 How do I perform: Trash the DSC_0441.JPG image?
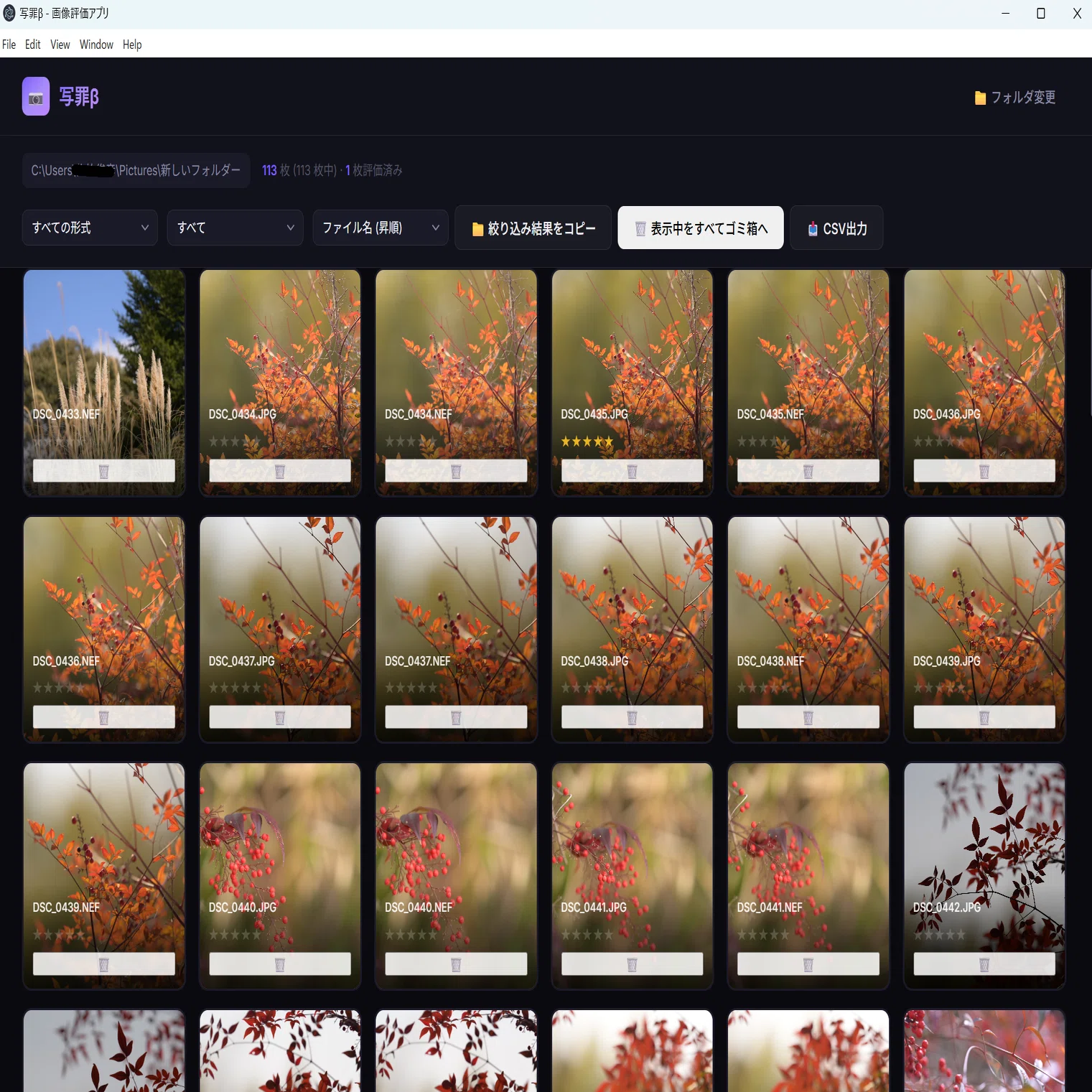point(632,964)
